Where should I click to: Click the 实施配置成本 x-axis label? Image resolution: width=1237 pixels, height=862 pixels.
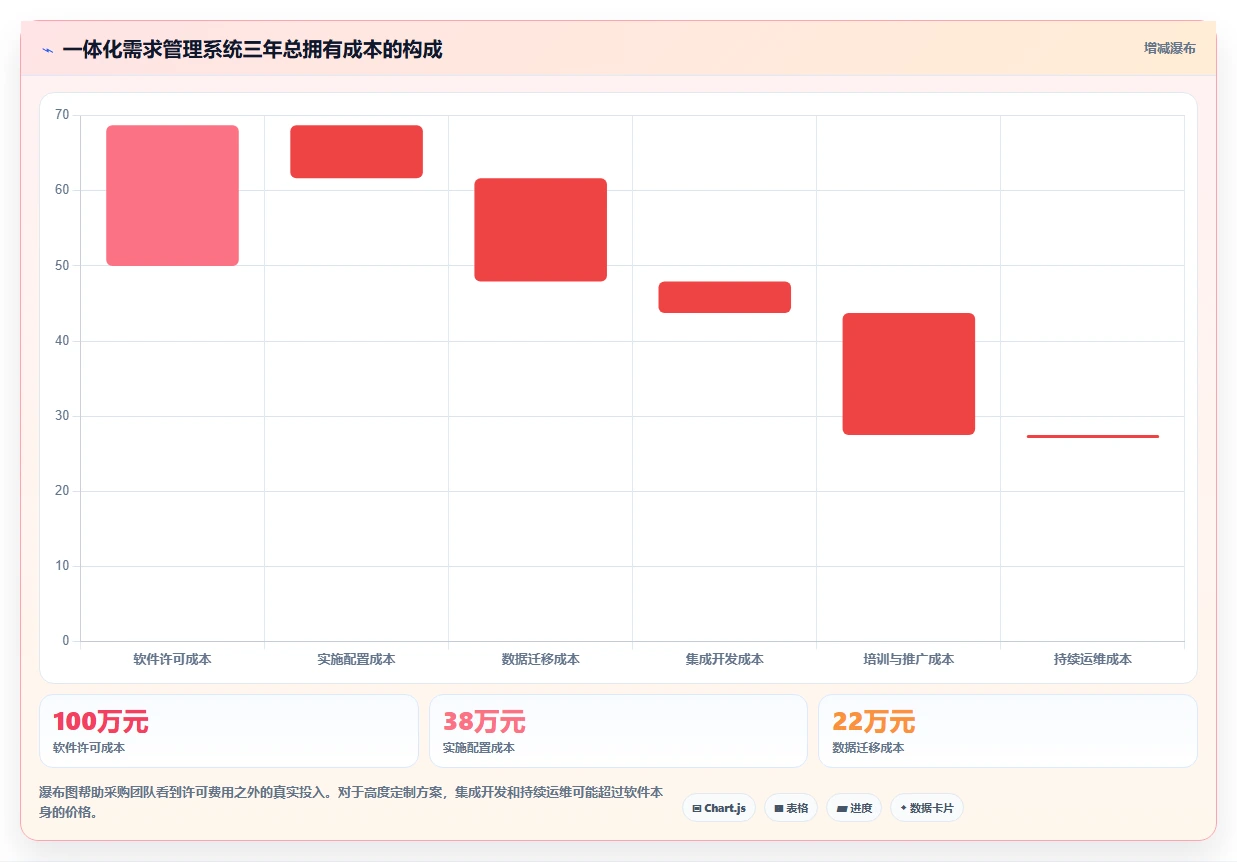(356, 660)
